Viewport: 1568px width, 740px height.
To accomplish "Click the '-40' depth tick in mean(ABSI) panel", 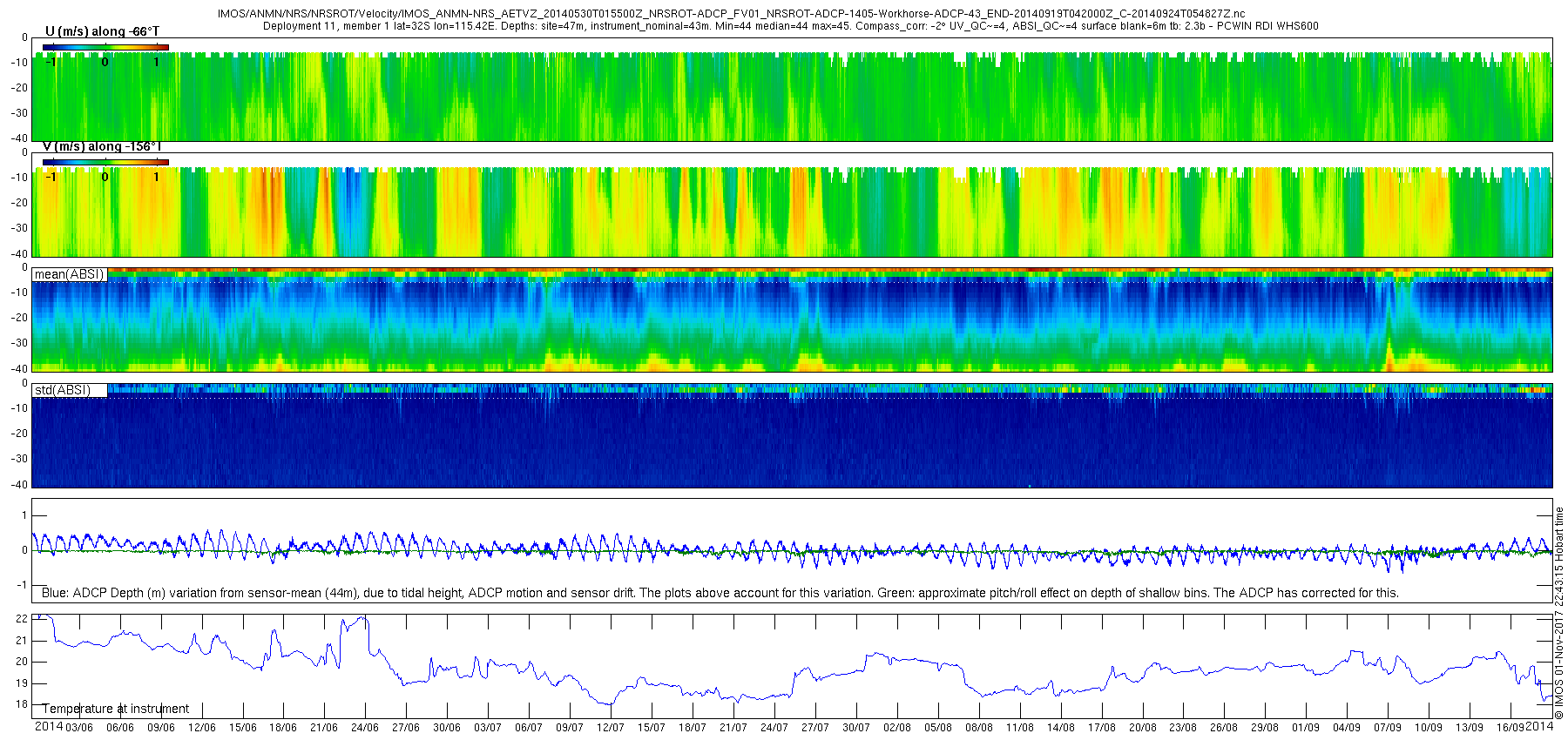I will point(19,368).
